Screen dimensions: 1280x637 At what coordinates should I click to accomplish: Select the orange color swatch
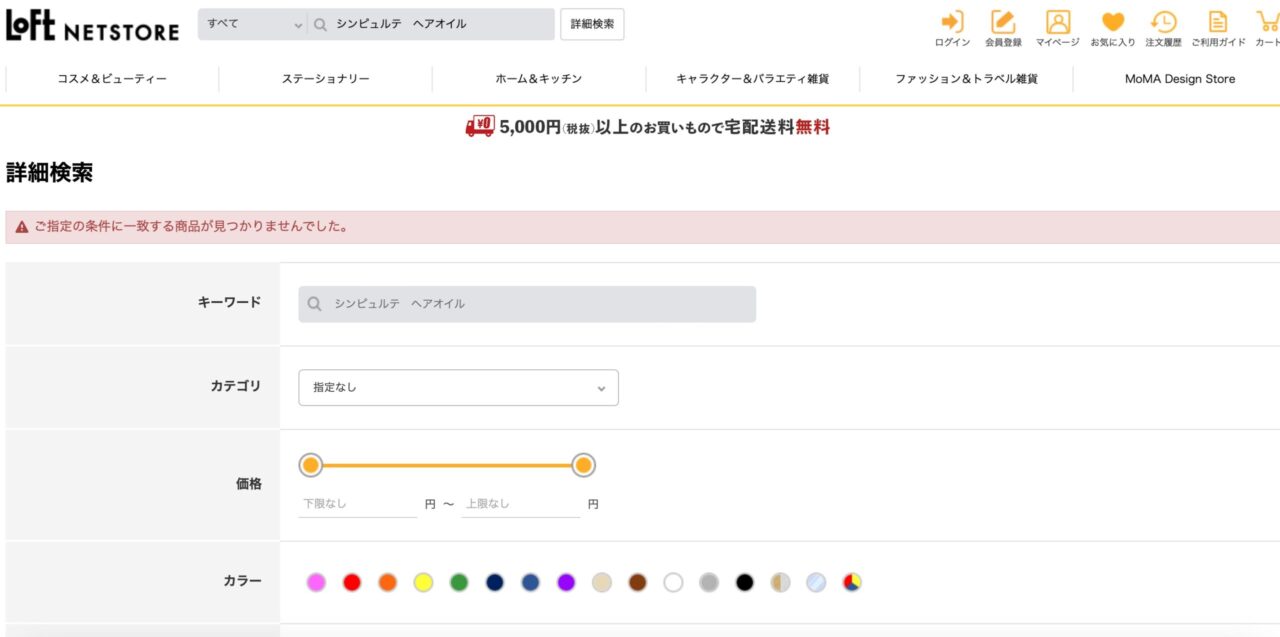tap(388, 582)
